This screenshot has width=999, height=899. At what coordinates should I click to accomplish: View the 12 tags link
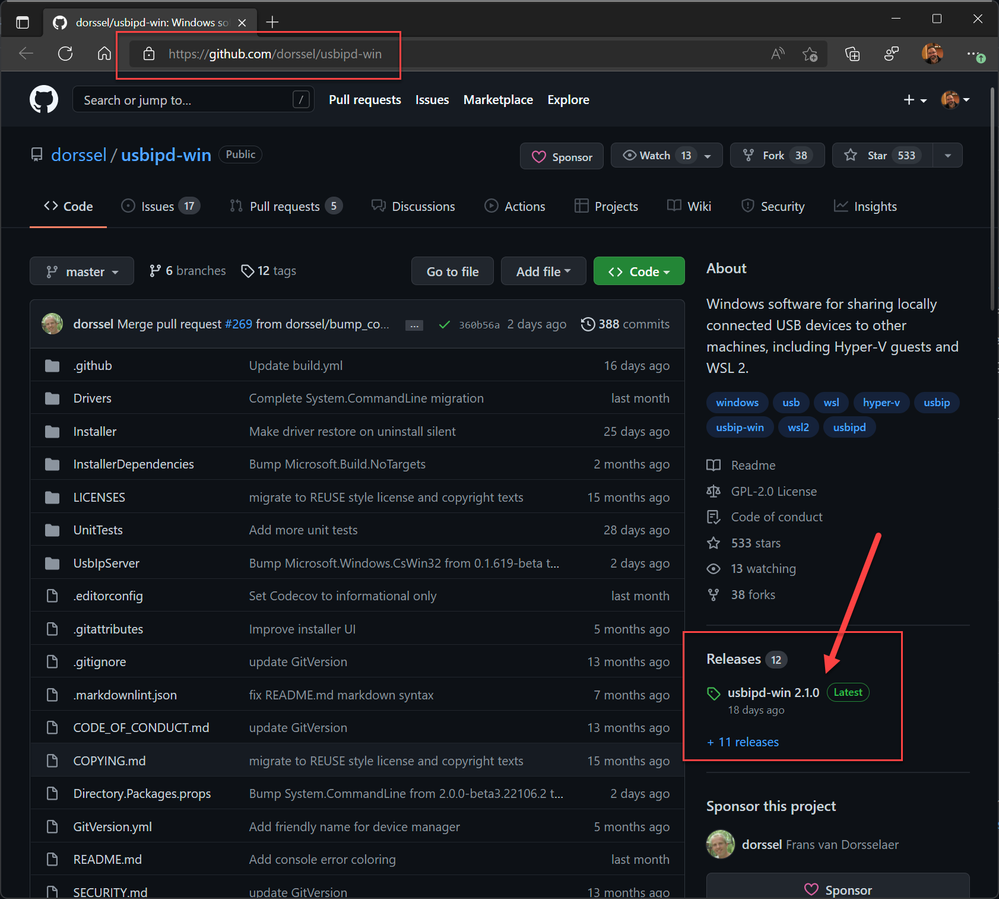click(268, 271)
